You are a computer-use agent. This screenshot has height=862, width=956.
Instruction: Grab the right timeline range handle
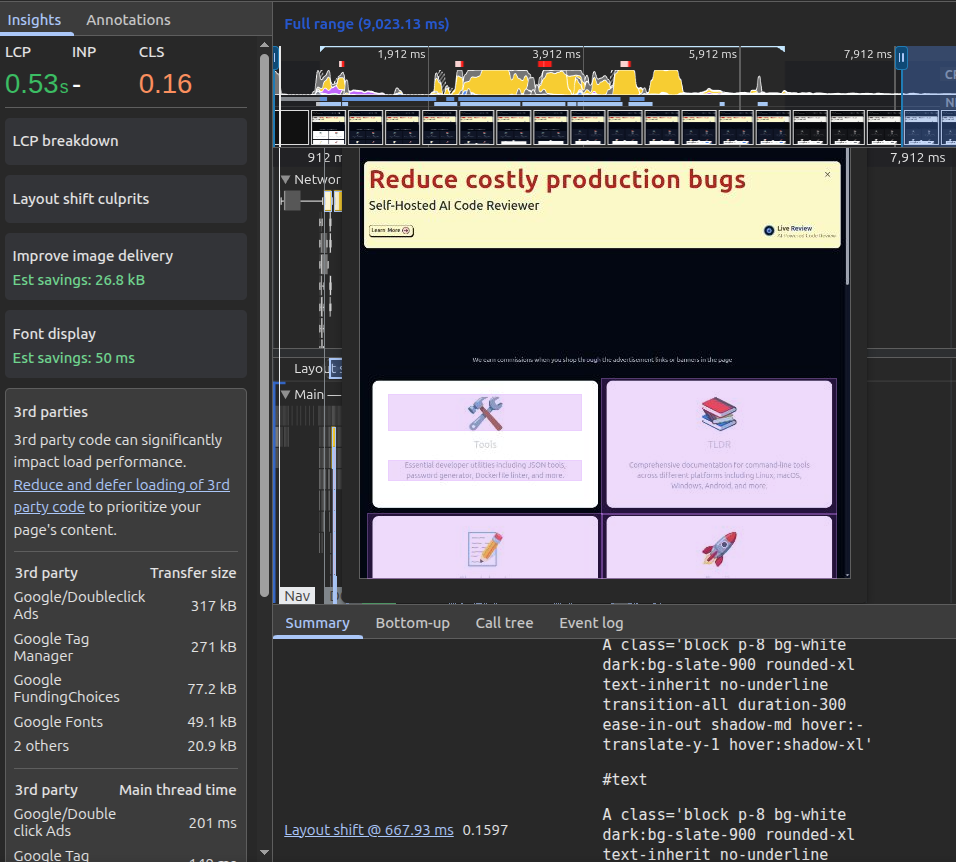[901, 58]
